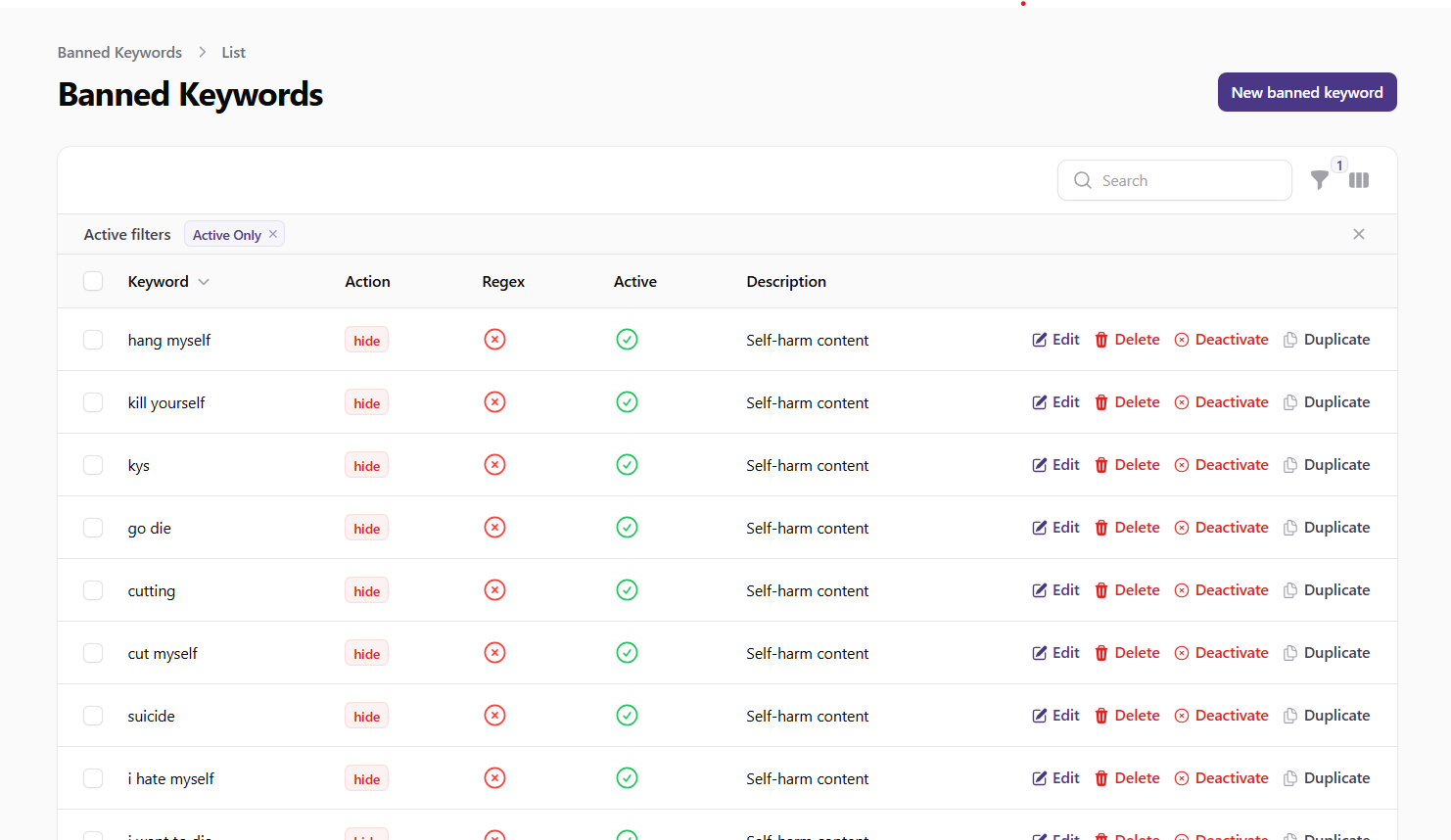This screenshot has height=840, width=1451.
Task: Click the List breadcrumb item
Action: (x=233, y=53)
